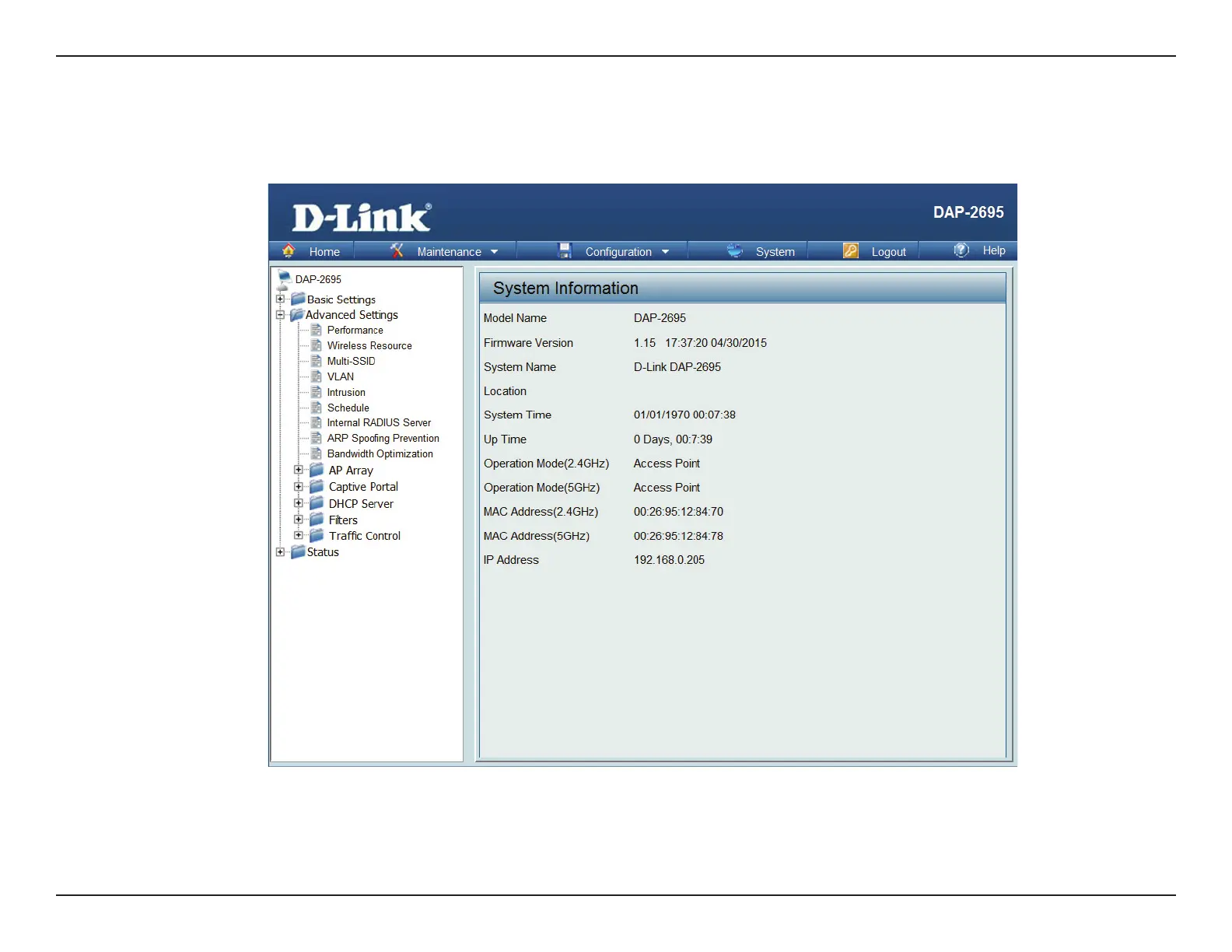Click the Schedule page icon
This screenshot has width=1232, height=952.
tap(317, 408)
